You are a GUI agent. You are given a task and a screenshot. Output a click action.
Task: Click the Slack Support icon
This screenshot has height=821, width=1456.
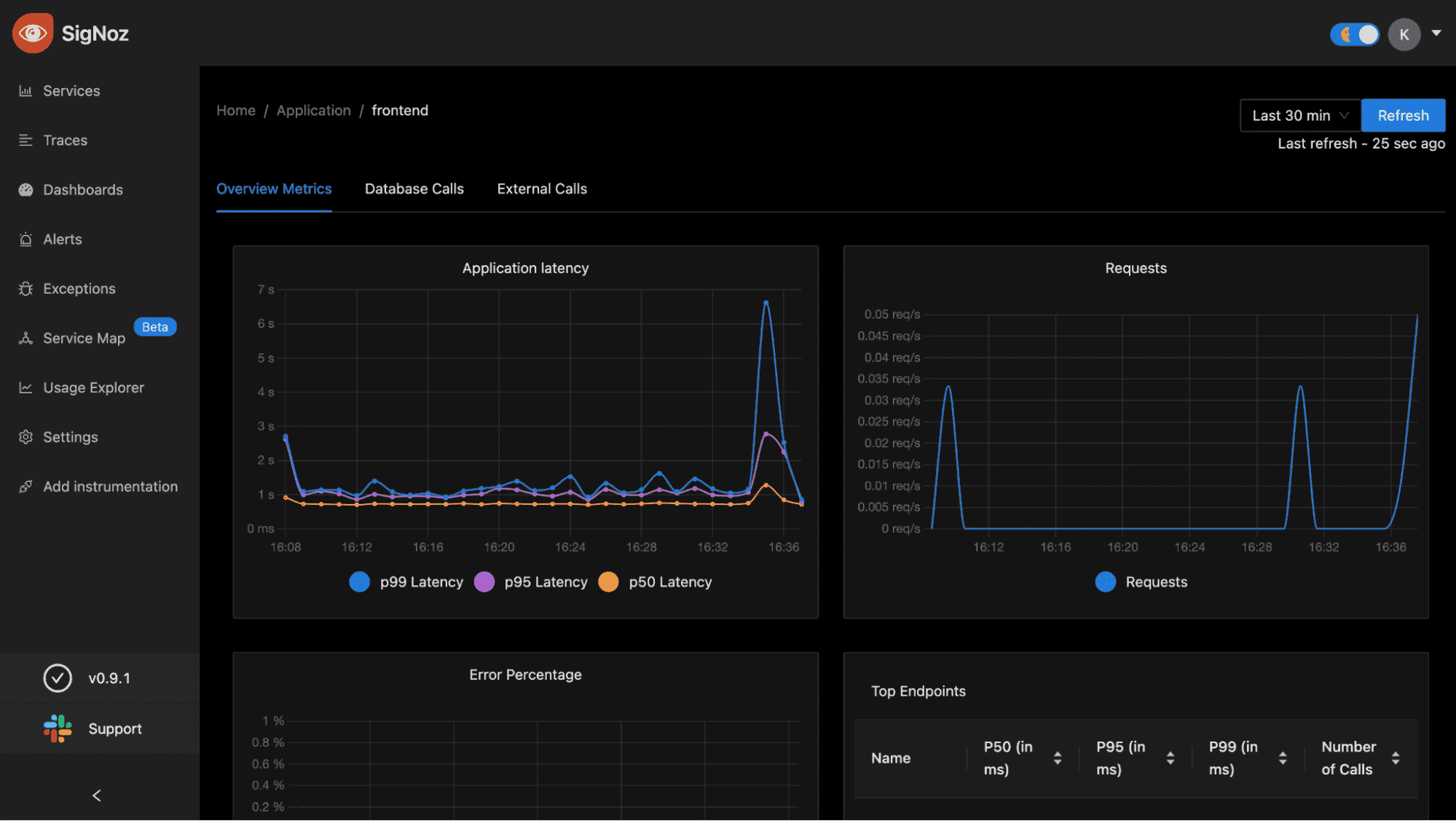(58, 728)
